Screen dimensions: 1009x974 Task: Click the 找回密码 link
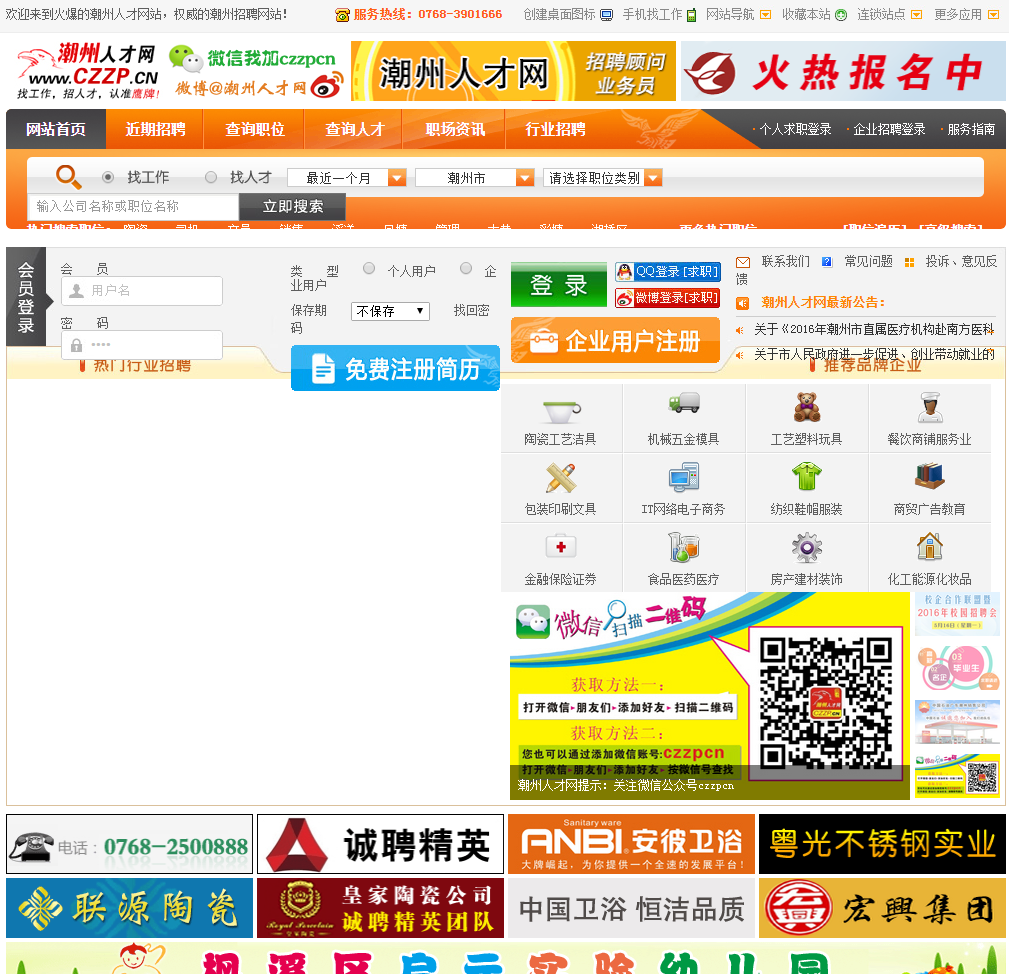pos(472,311)
